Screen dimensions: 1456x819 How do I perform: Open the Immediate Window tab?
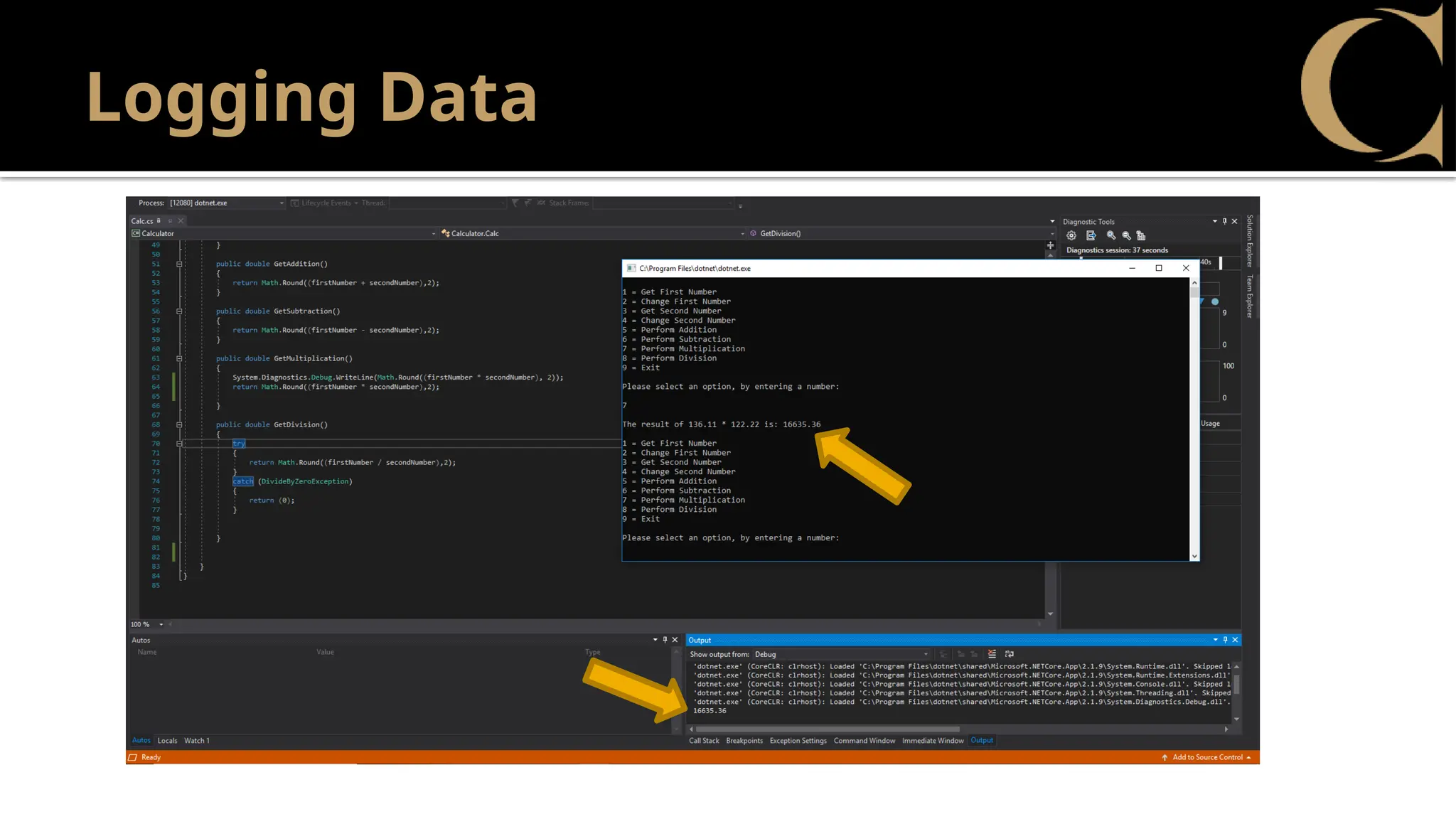point(932,741)
